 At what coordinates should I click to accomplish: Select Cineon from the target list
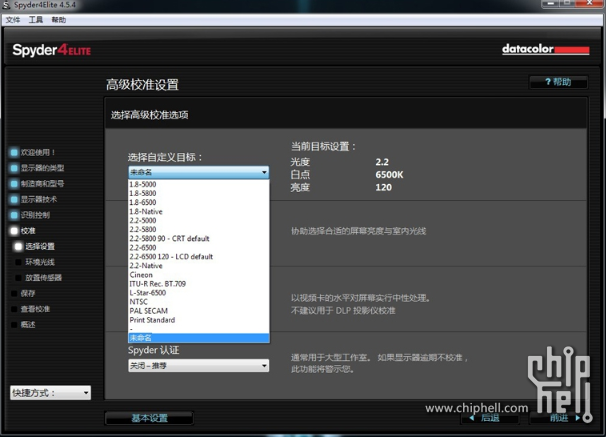(x=199, y=275)
